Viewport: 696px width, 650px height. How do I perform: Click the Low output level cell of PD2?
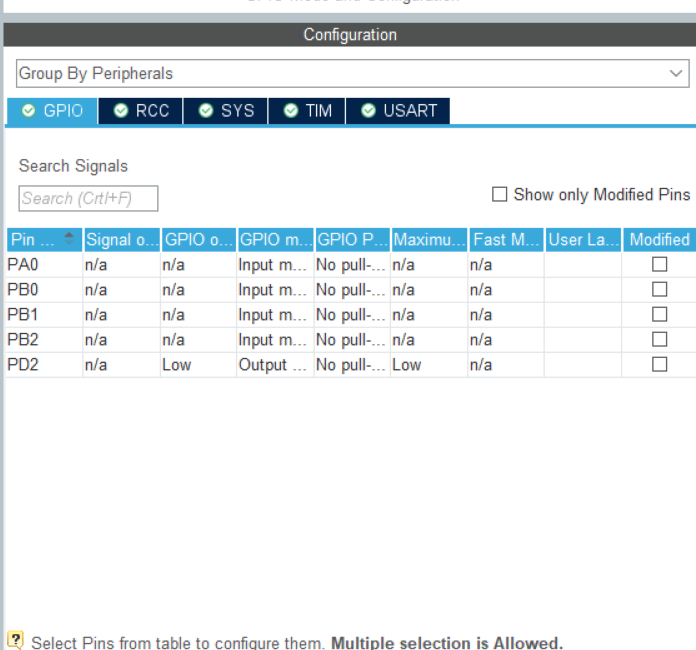[198, 365]
